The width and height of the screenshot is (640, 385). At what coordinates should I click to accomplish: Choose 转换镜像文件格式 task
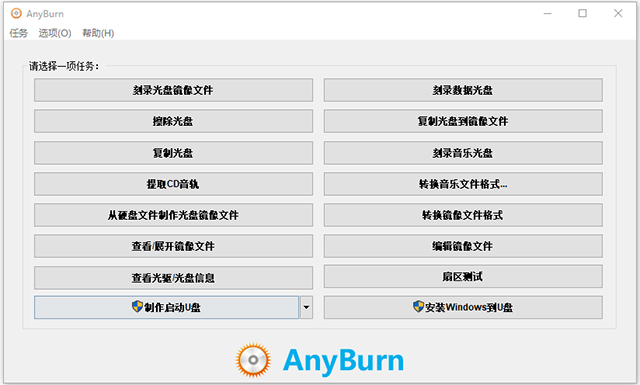pyautogui.click(x=463, y=215)
